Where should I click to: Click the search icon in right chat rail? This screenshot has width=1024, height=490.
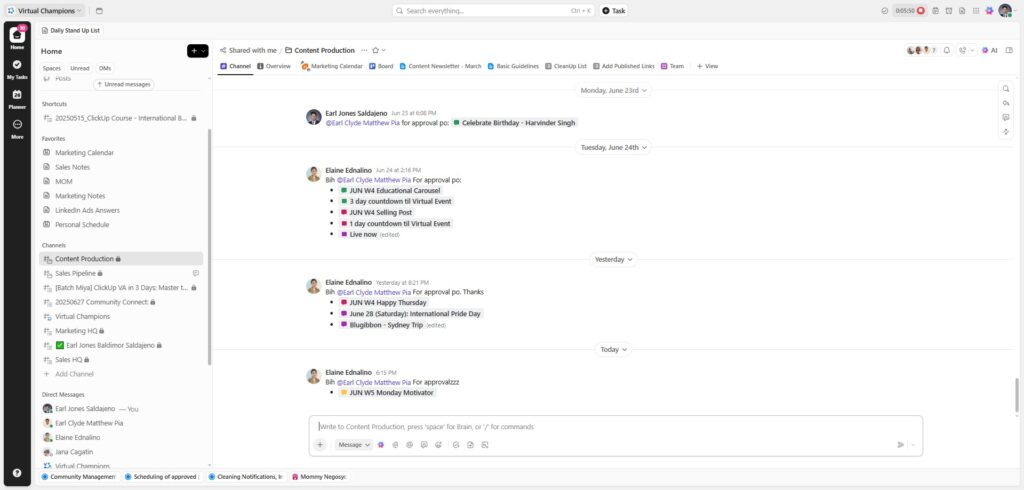[1006, 89]
